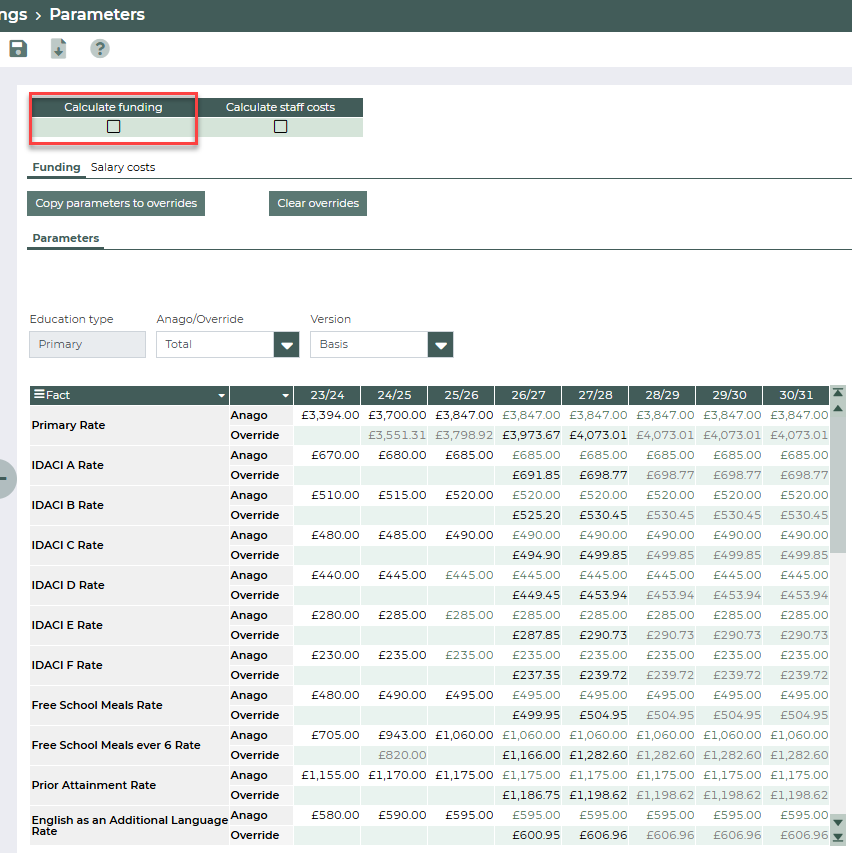Click the hamburger icon beside Fact header
The image size is (852, 853).
(39, 395)
